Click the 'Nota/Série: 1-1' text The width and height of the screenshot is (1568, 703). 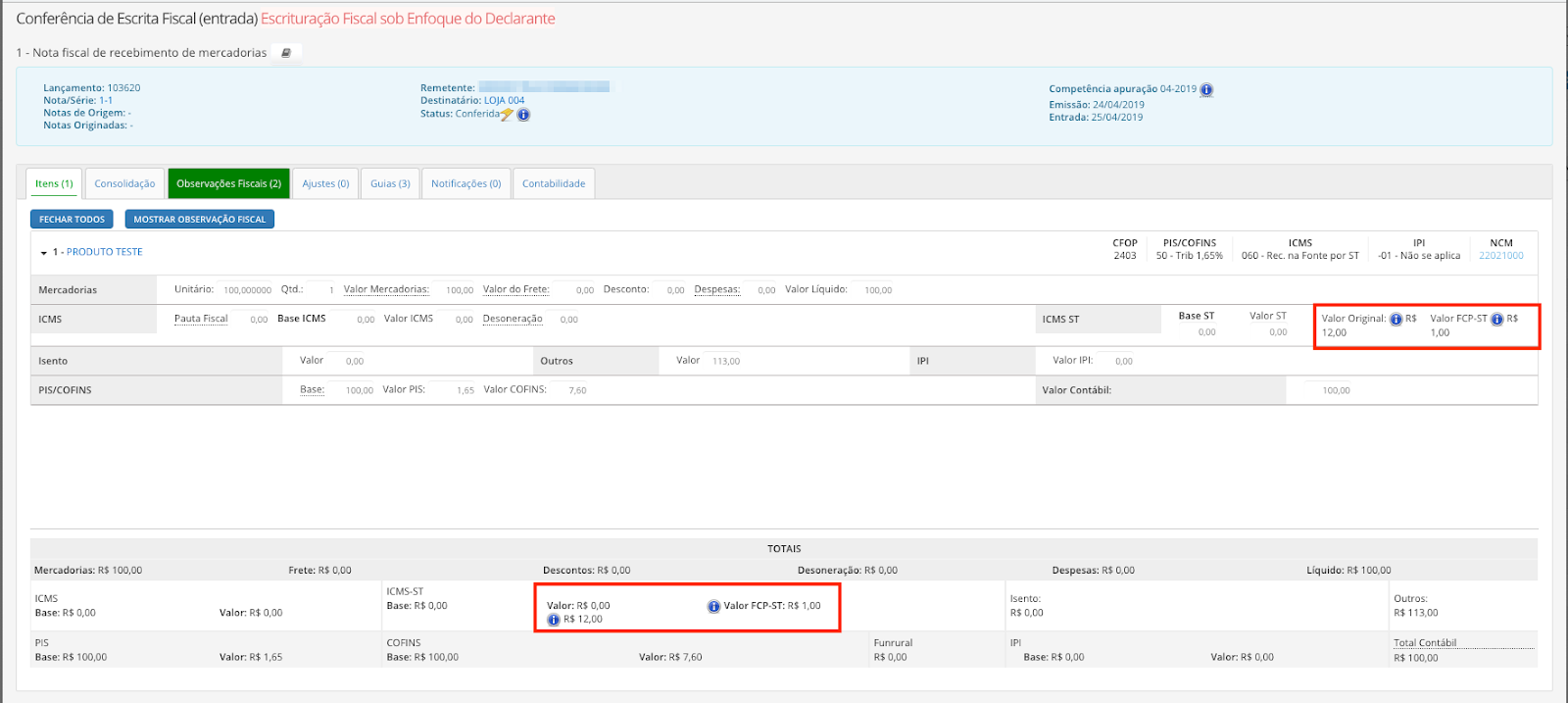coord(77,100)
